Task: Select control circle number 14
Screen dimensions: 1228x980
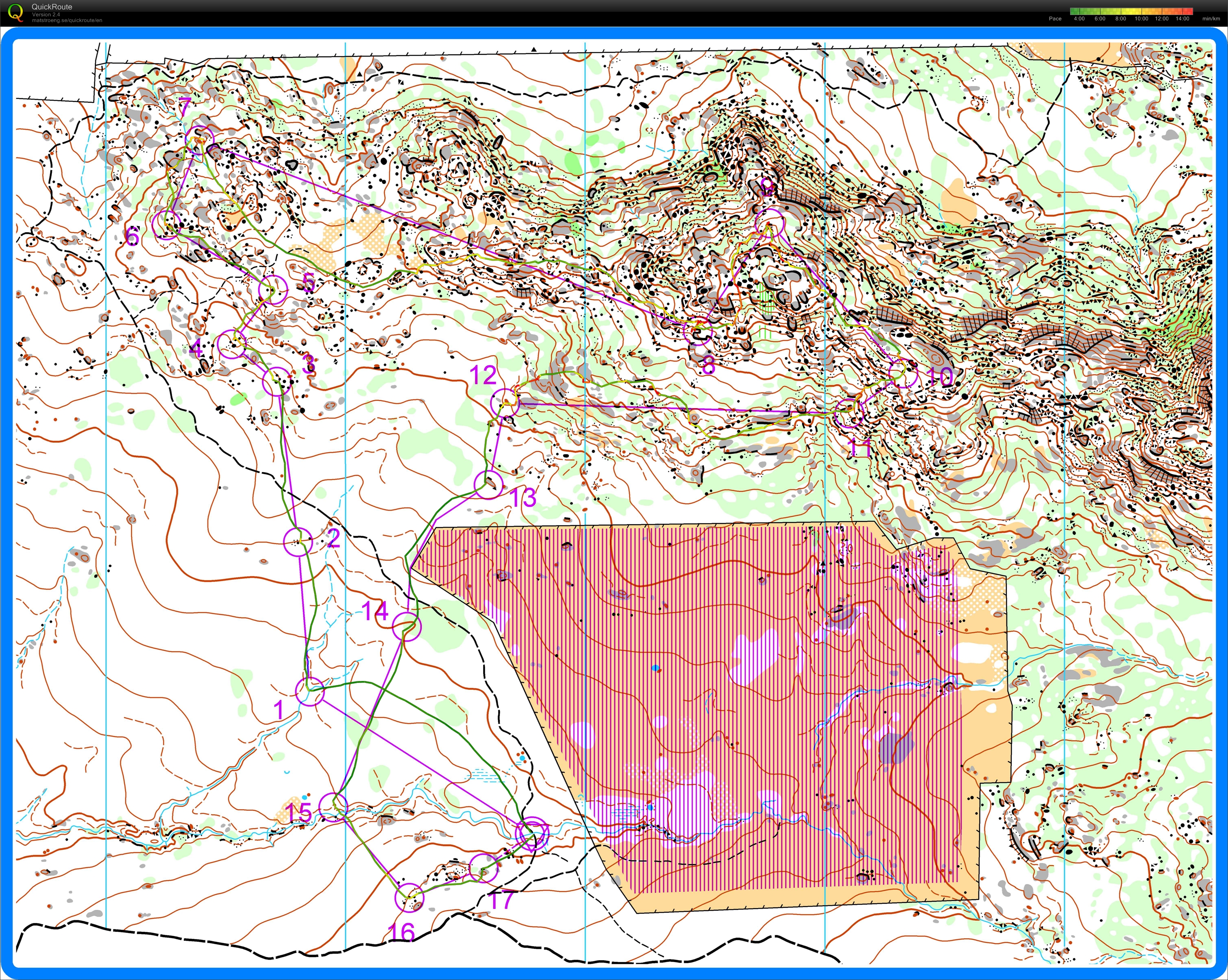Action: pyautogui.click(x=407, y=627)
